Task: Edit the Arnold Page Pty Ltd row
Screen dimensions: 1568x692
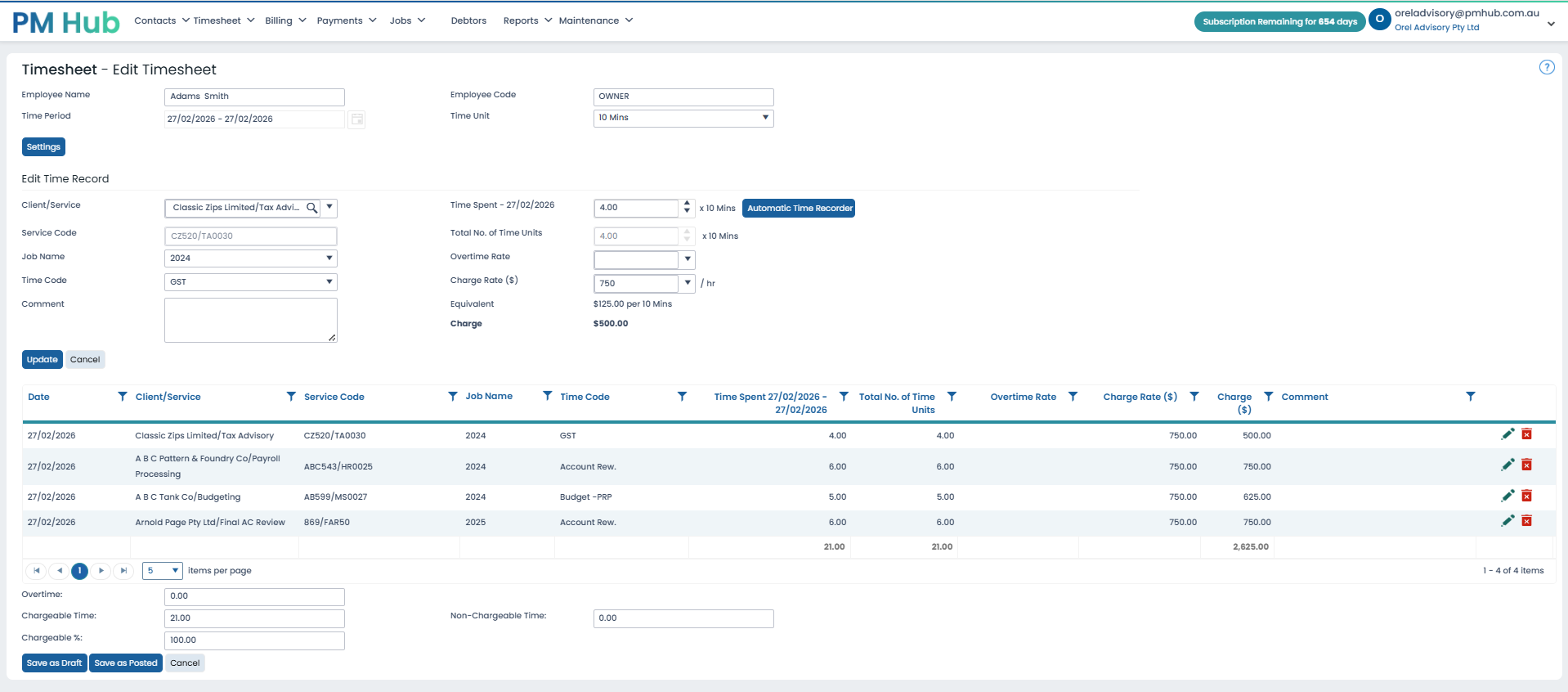Action: 1508,521
